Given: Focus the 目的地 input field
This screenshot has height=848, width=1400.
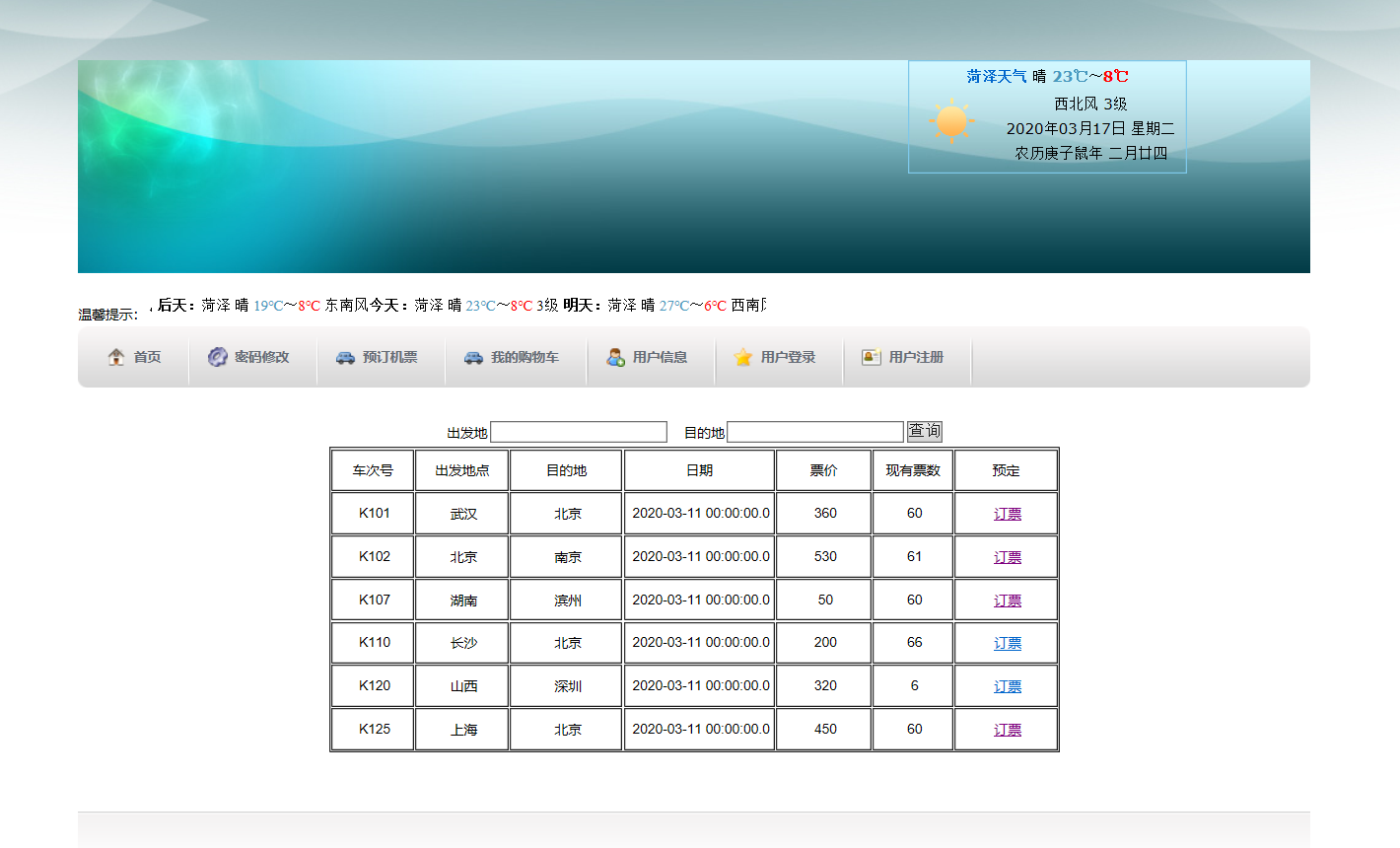Looking at the screenshot, I should [815, 432].
